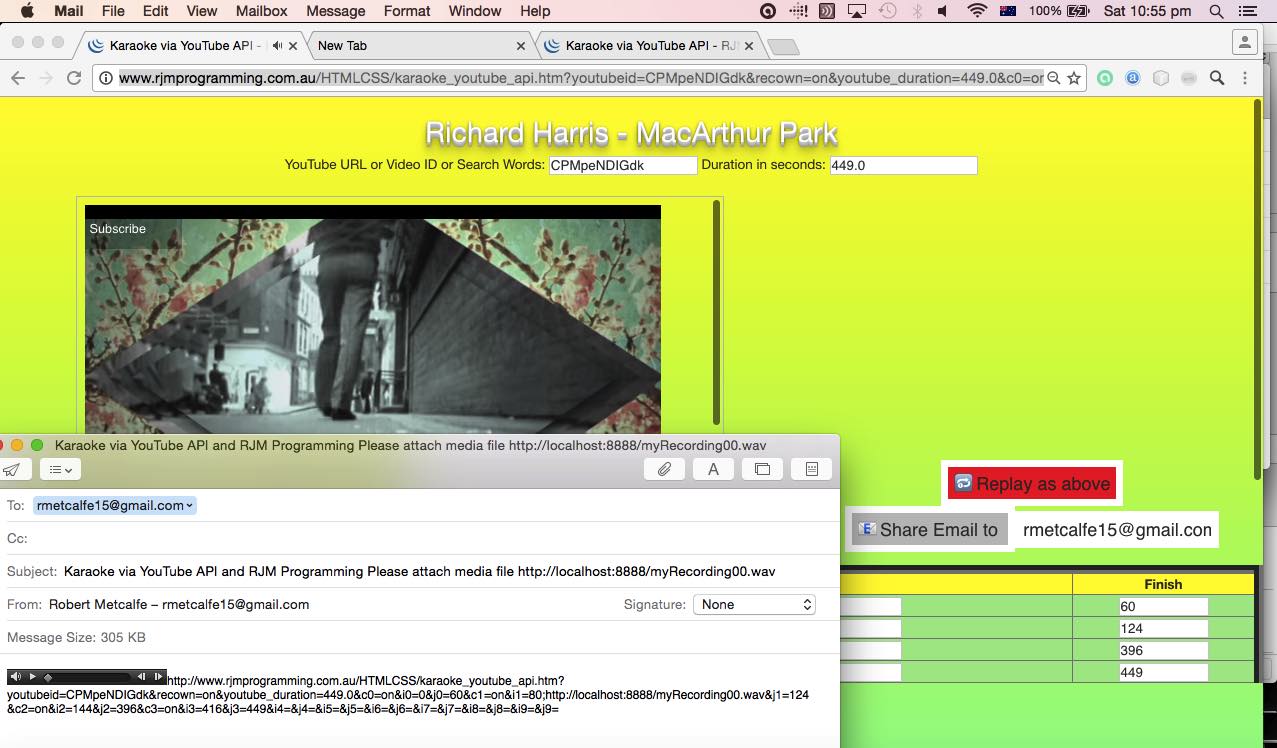
Task: Click the magnifier extension icon in Chrome toolbar
Action: click(x=1217, y=77)
